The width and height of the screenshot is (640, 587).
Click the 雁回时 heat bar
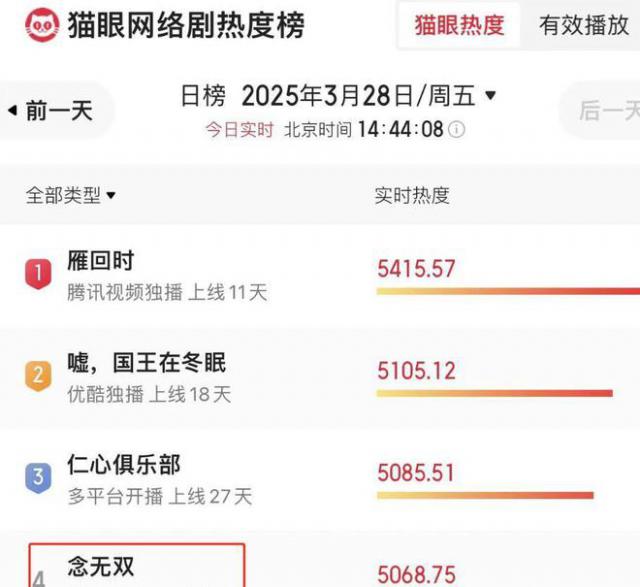507,291
